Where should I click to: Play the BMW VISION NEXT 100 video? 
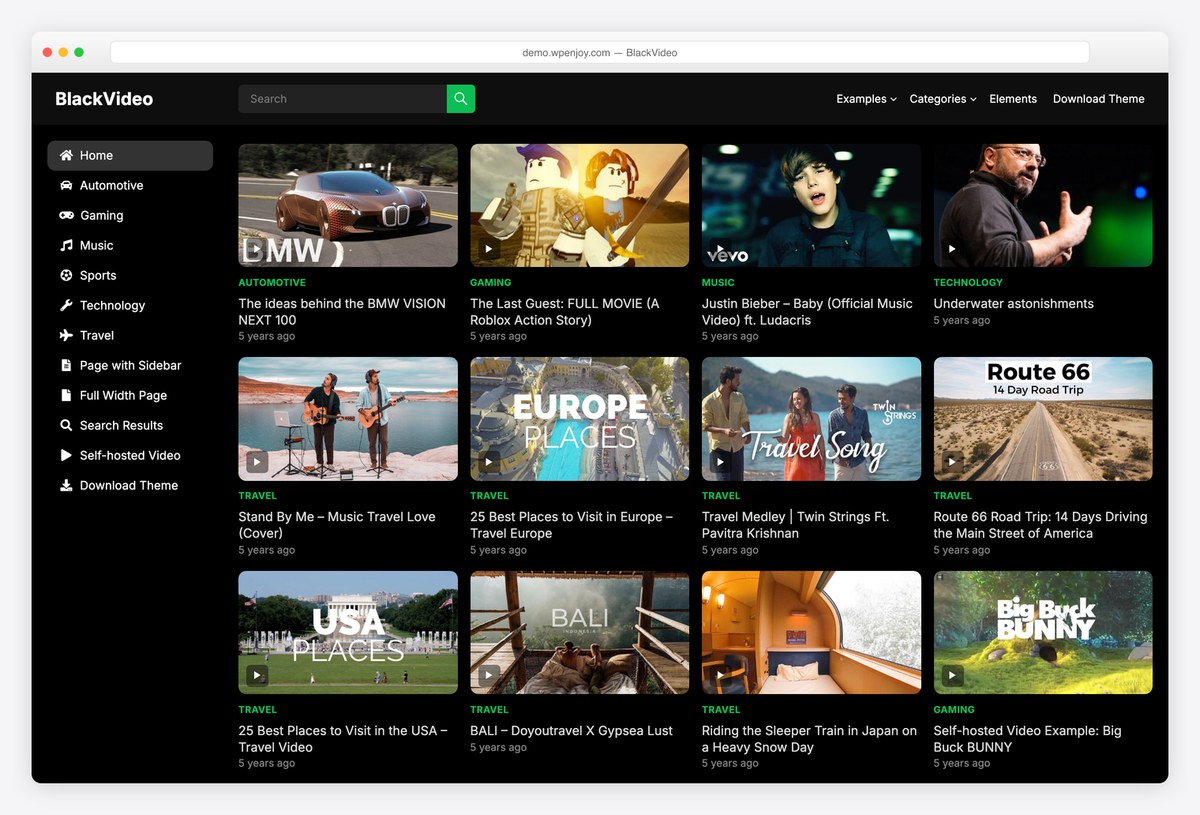point(257,248)
